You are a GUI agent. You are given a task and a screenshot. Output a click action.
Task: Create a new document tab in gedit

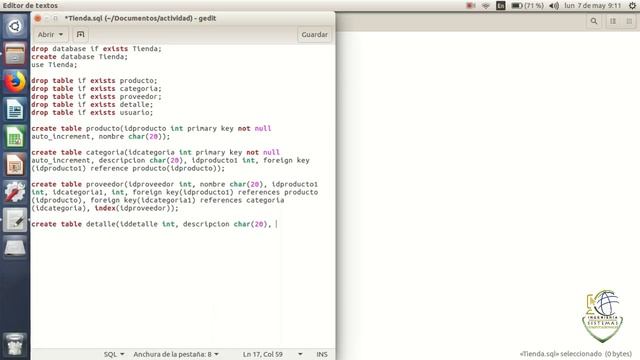pos(80,35)
